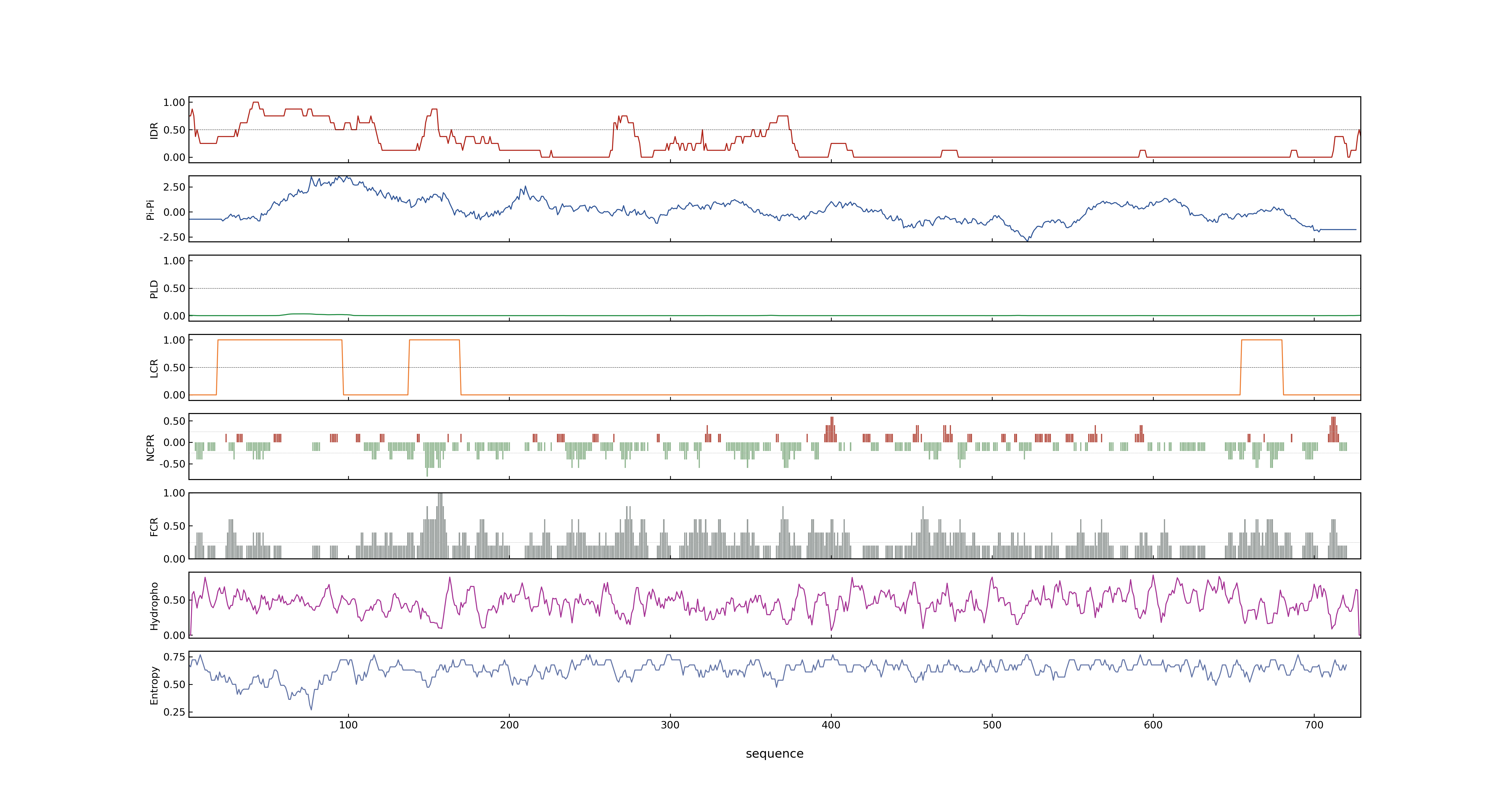Click the '0.50' tick on NCPR axis
The image size is (1512, 806).
(x=174, y=421)
